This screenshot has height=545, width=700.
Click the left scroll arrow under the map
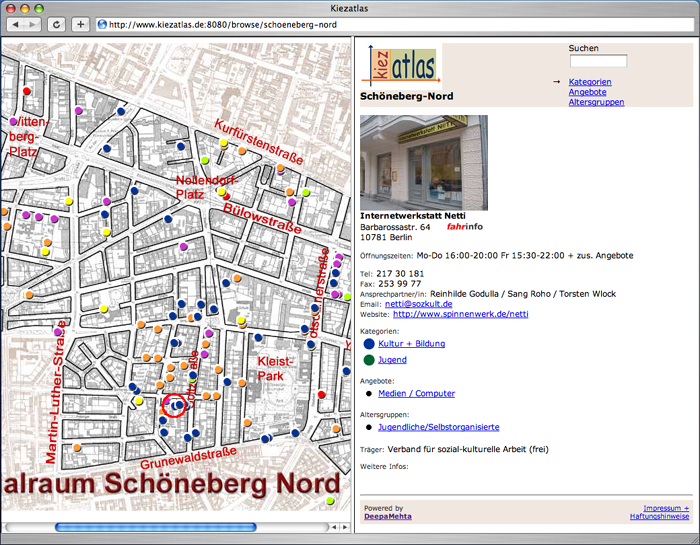tap(334, 527)
